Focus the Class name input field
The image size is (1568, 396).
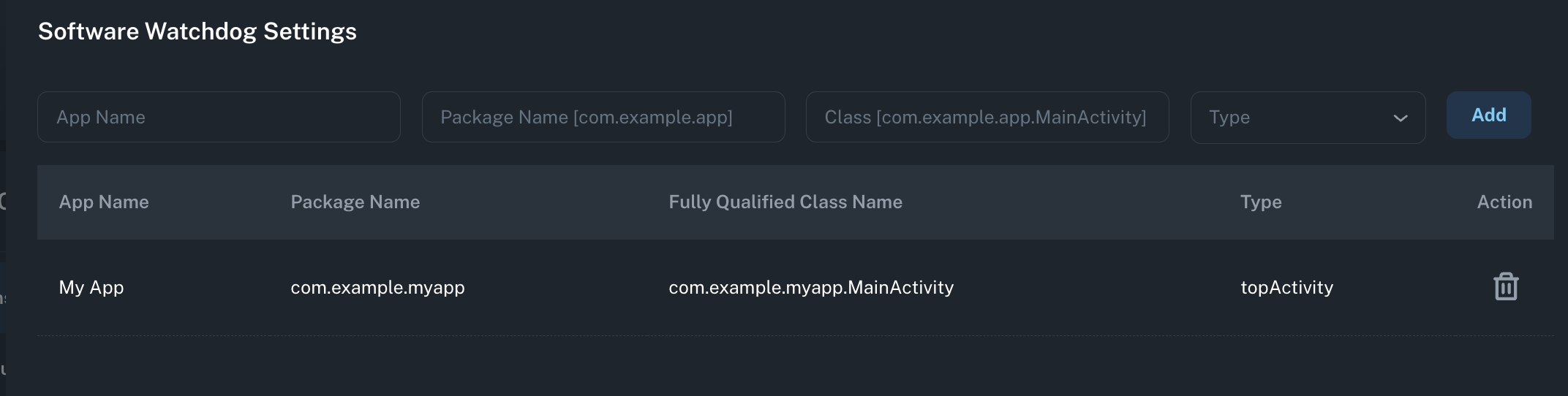tap(987, 117)
